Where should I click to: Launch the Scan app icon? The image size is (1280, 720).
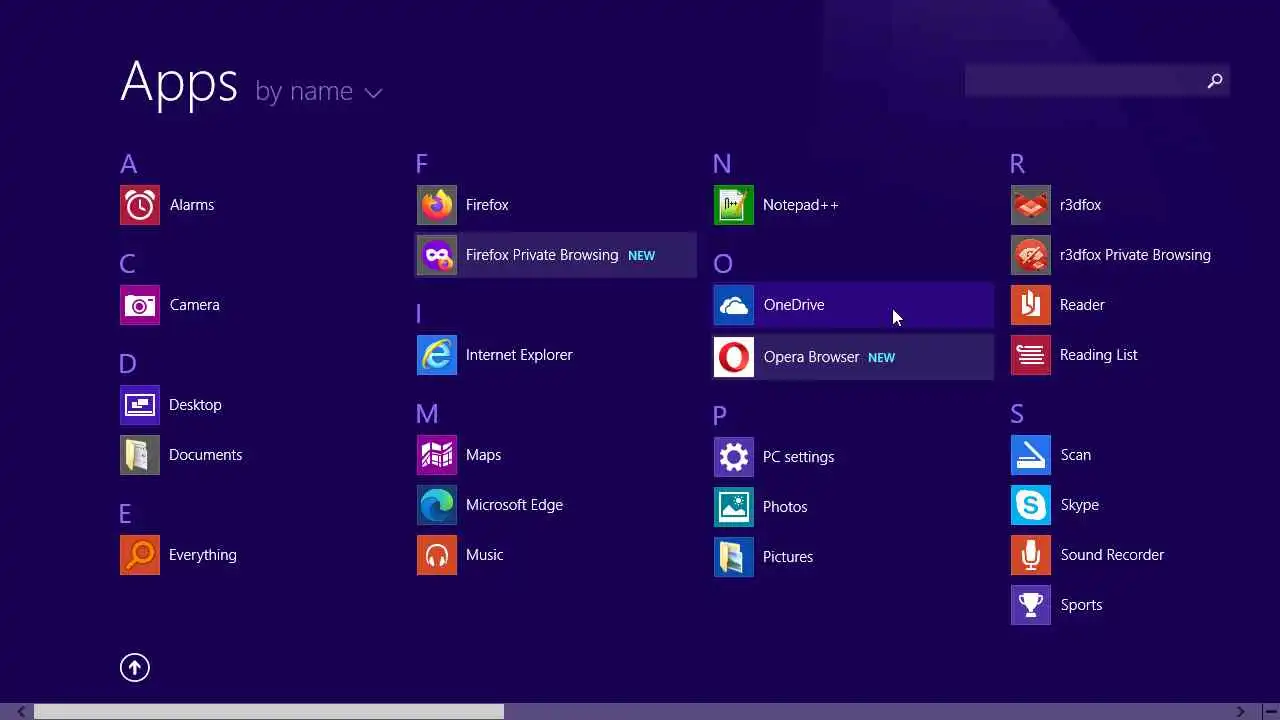pos(1031,455)
